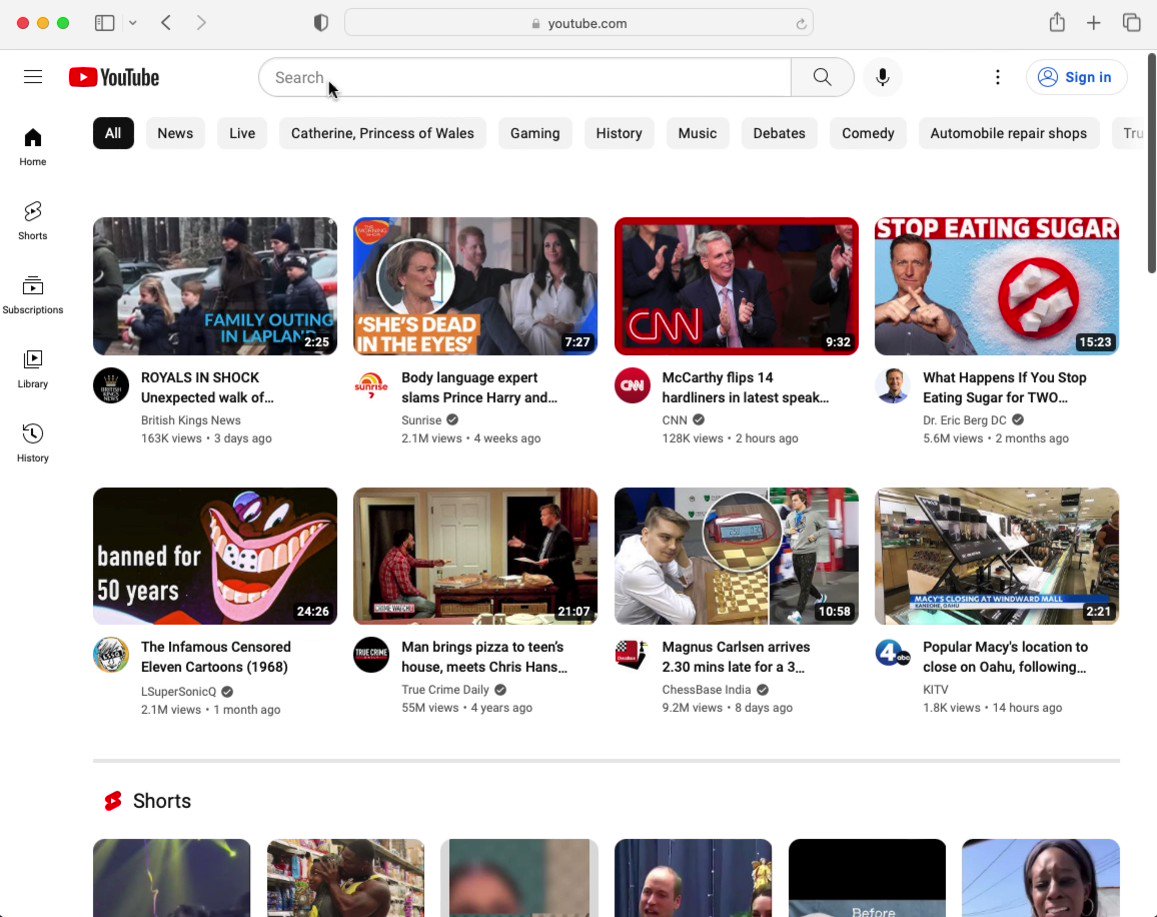
Task: Open ChessBase India channel avatar
Action: (x=632, y=654)
